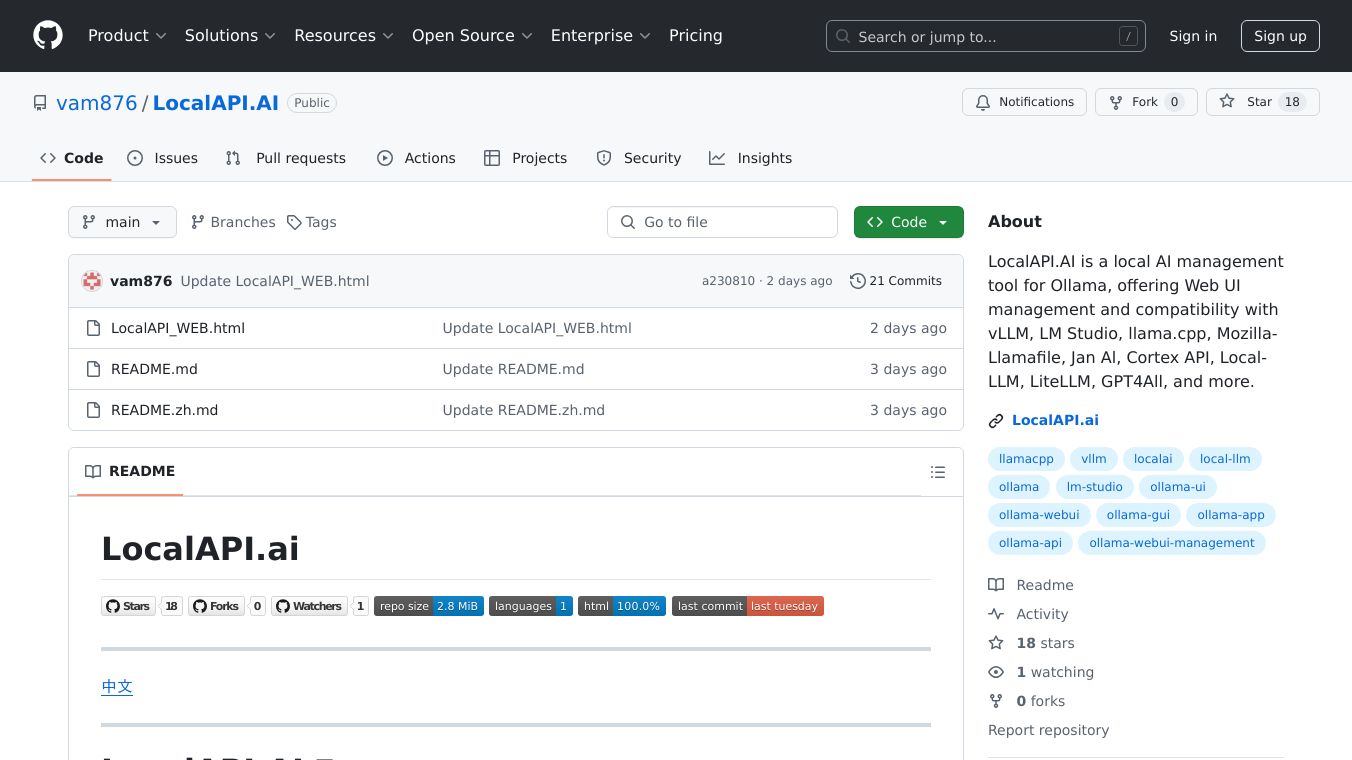This screenshot has width=1352, height=760.
Task: Click the Search or jump to field
Action: [985, 37]
